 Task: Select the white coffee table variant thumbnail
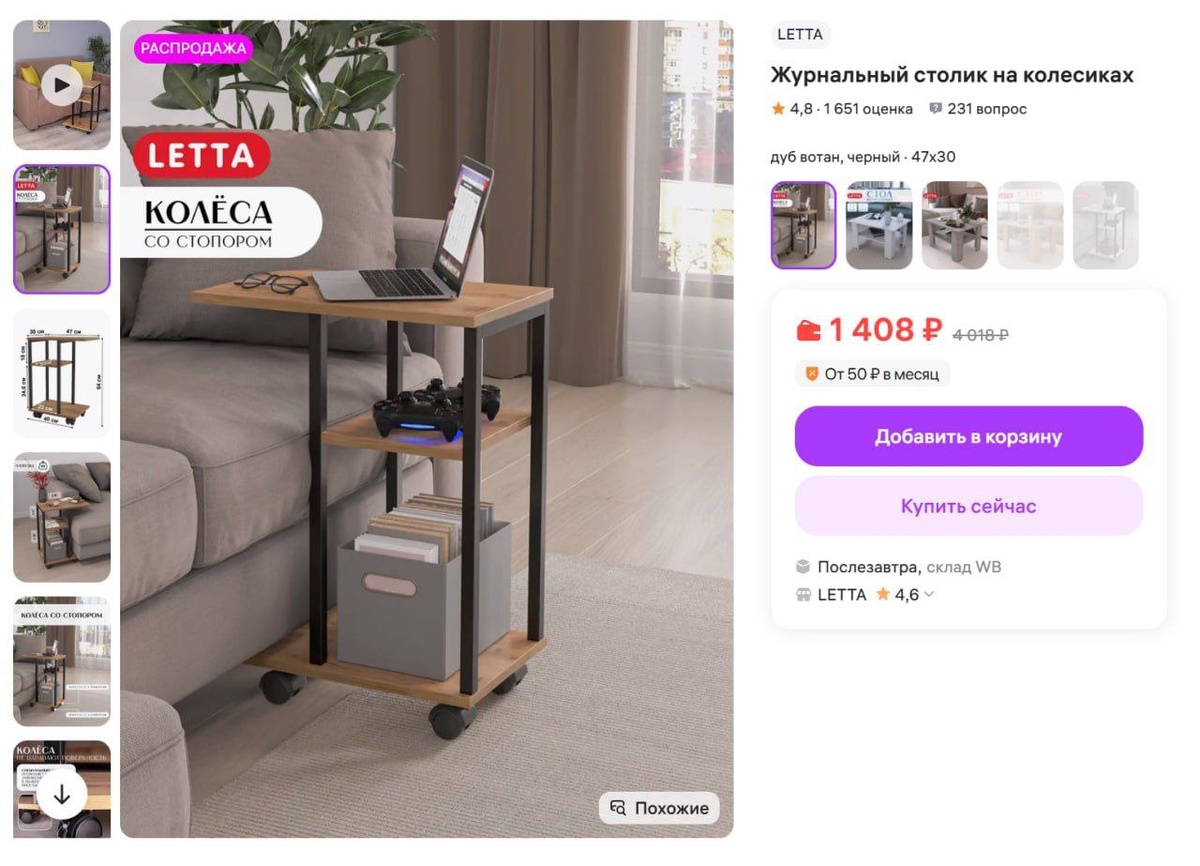click(x=879, y=225)
